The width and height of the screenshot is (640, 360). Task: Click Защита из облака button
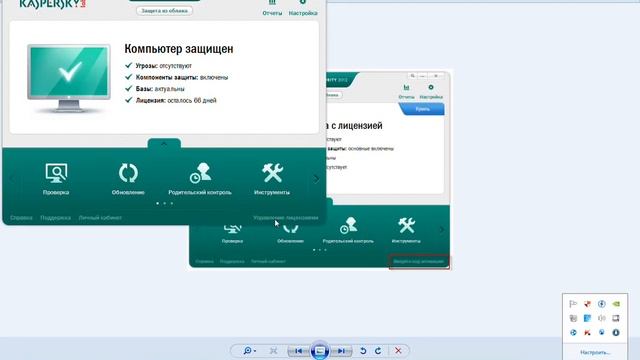pyautogui.click(x=164, y=11)
